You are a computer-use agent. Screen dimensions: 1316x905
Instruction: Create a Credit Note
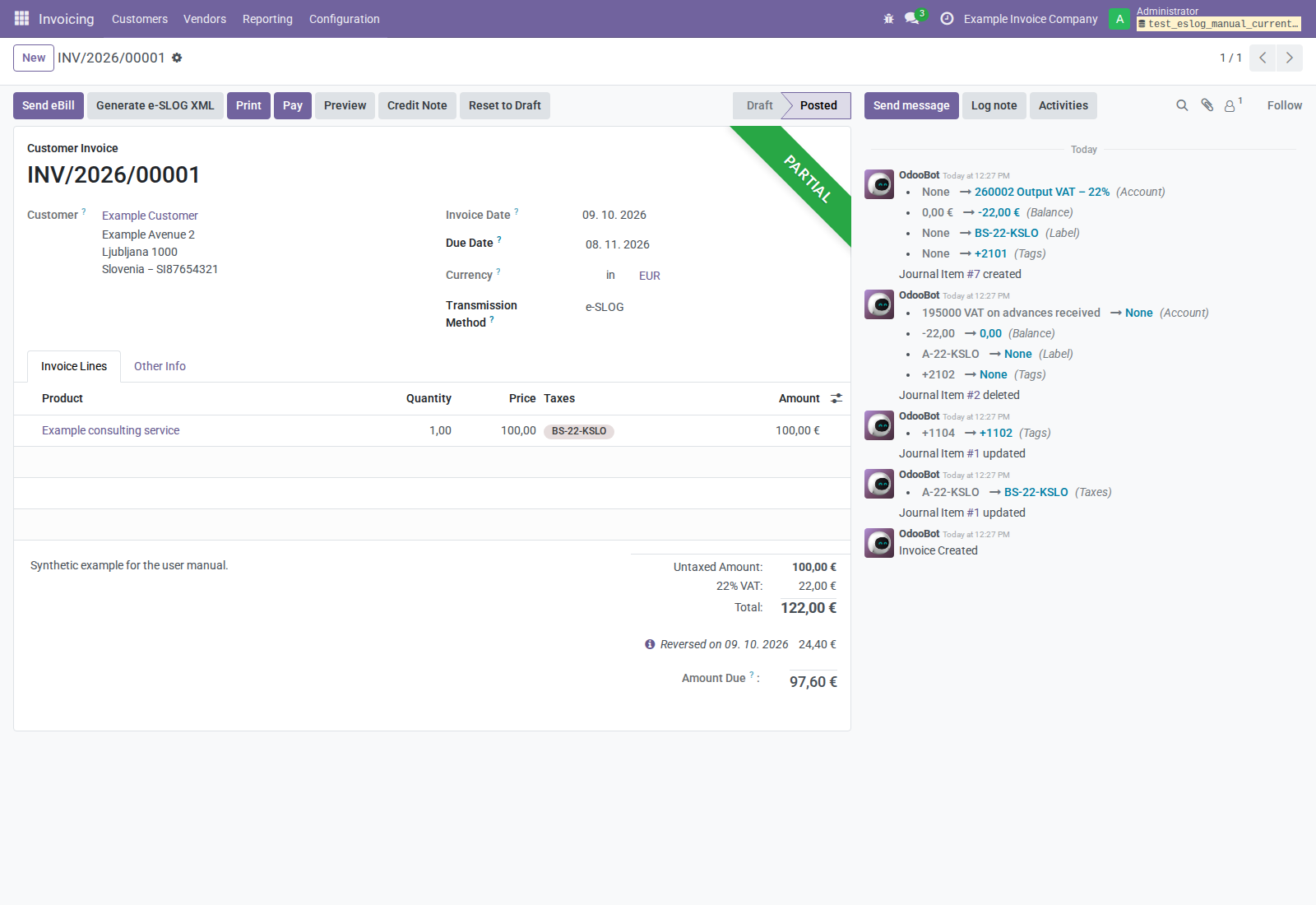click(x=417, y=105)
